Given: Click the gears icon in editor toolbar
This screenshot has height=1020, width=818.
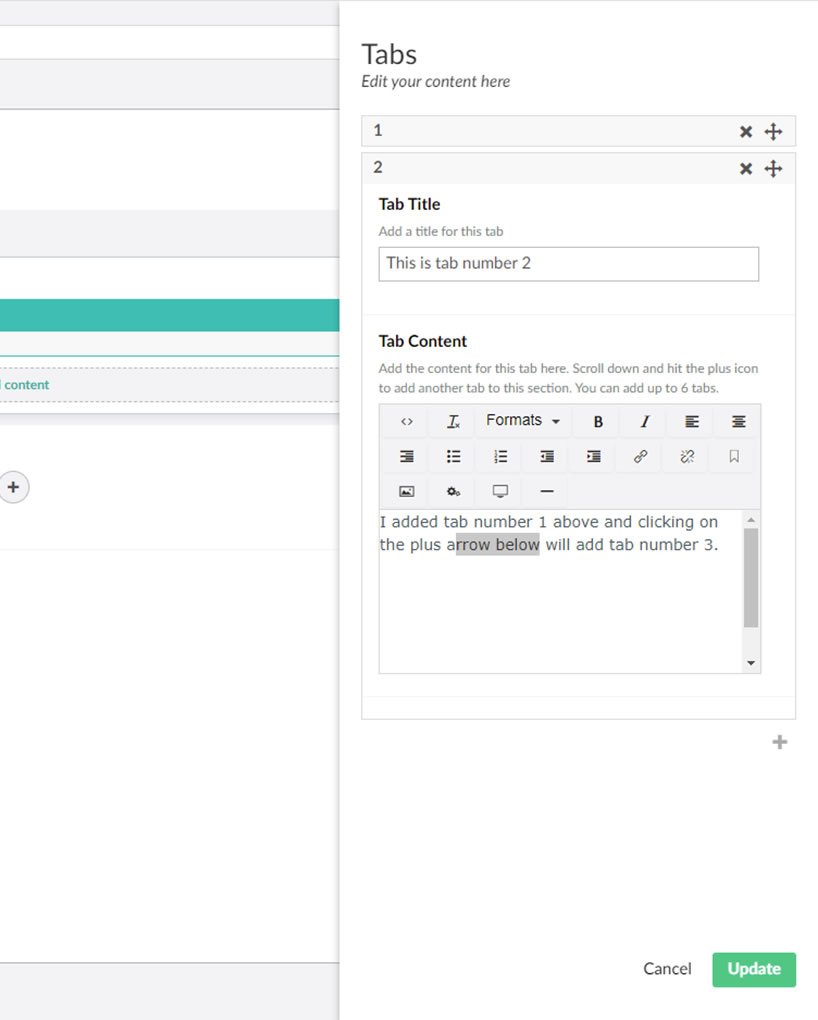Looking at the screenshot, I should (454, 491).
